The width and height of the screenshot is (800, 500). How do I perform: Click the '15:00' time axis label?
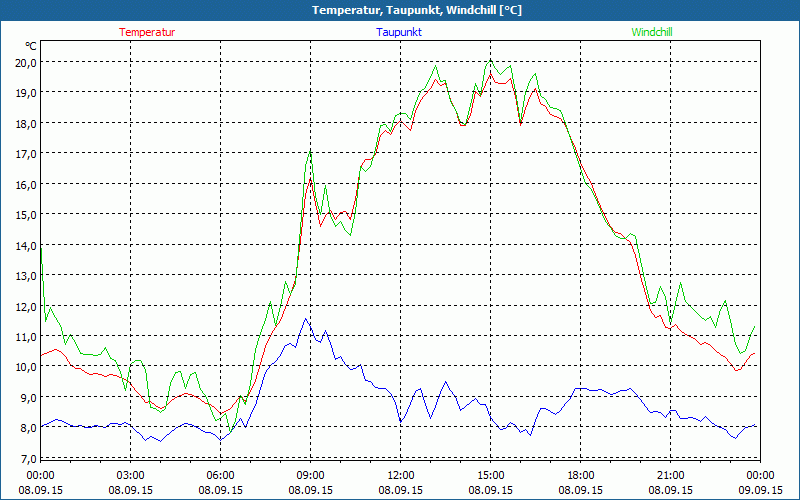click(x=490, y=476)
